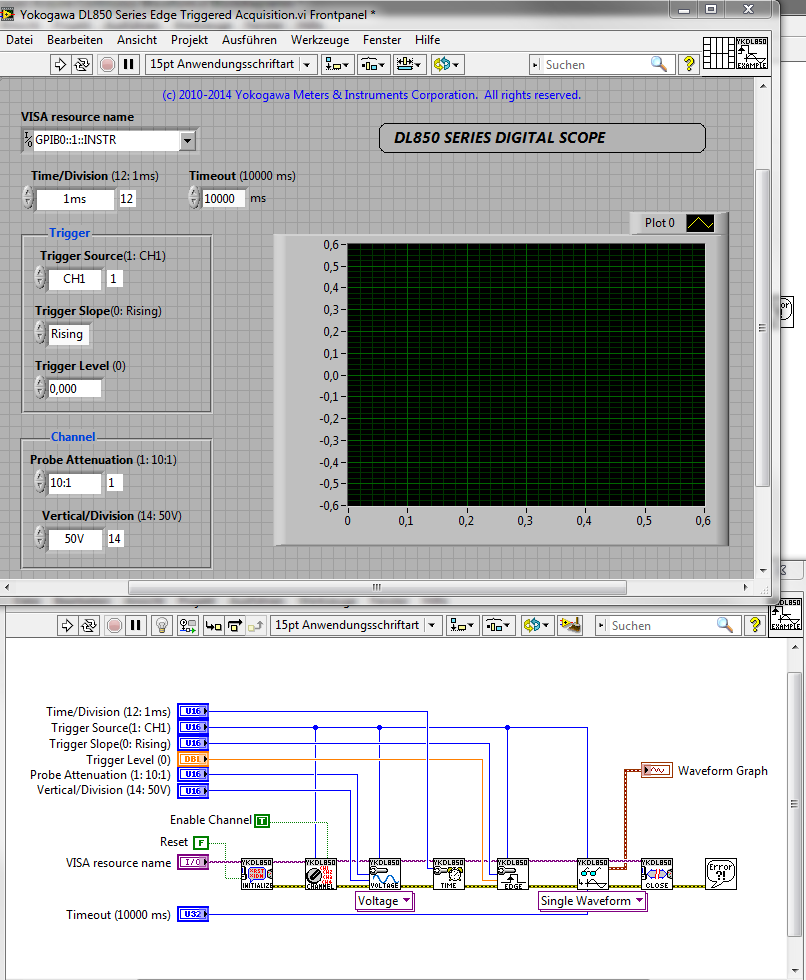Click the Timeout stepper arrows

point(194,198)
